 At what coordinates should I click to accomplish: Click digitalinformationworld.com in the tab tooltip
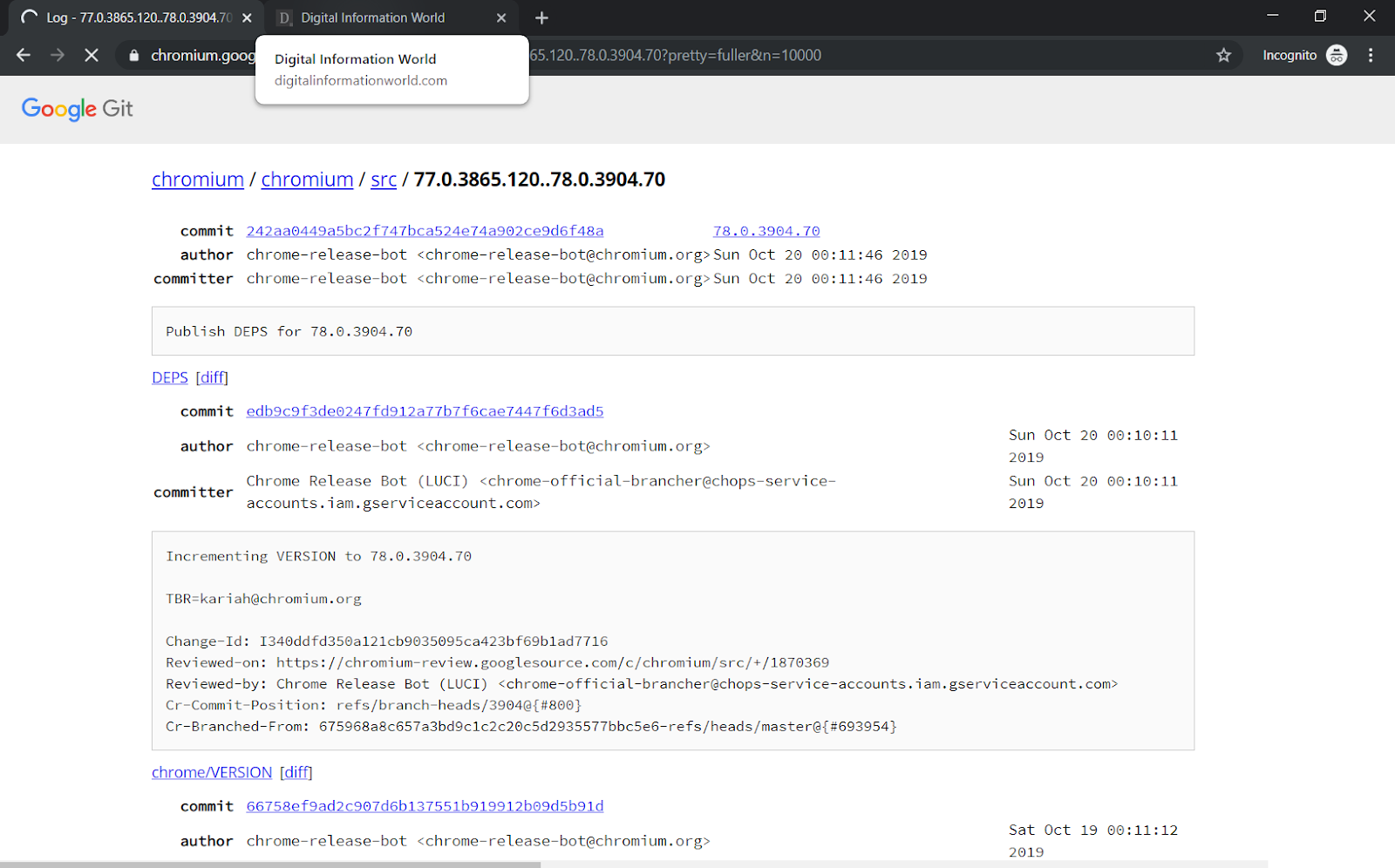[x=361, y=80]
